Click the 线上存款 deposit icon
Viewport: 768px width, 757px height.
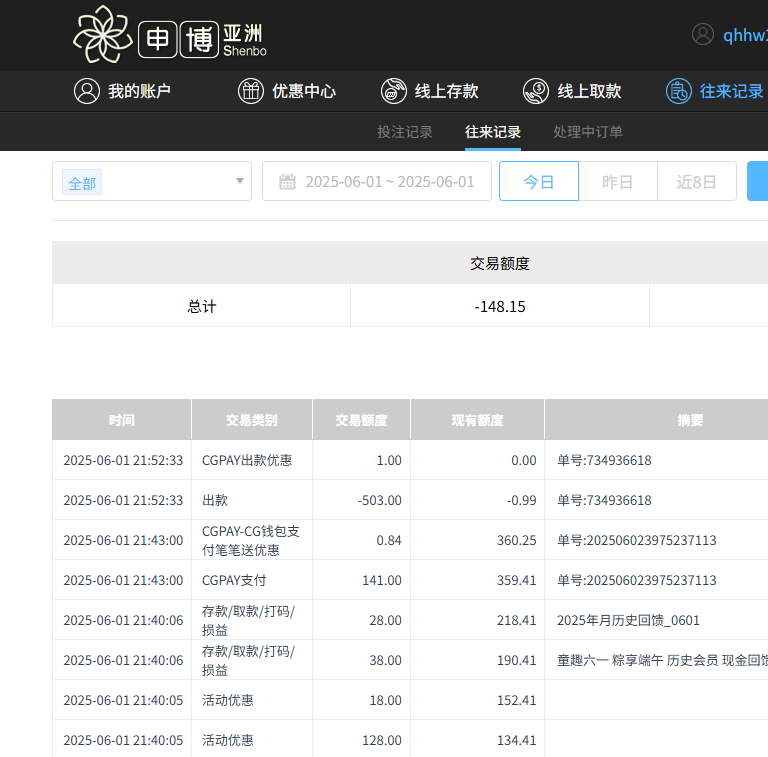(393, 91)
